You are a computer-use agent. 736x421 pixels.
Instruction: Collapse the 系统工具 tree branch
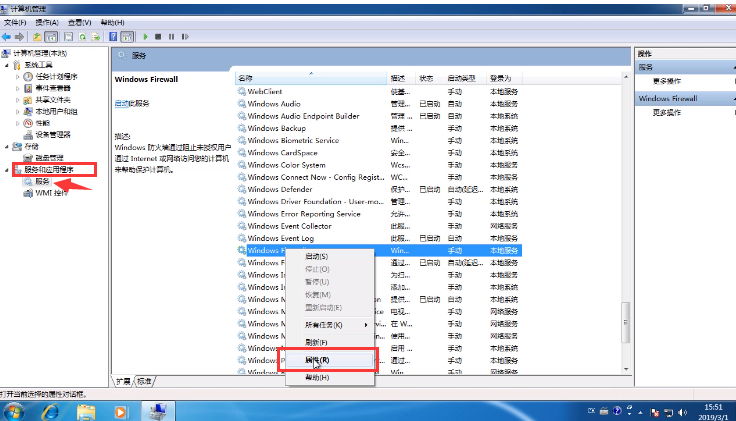(7, 65)
